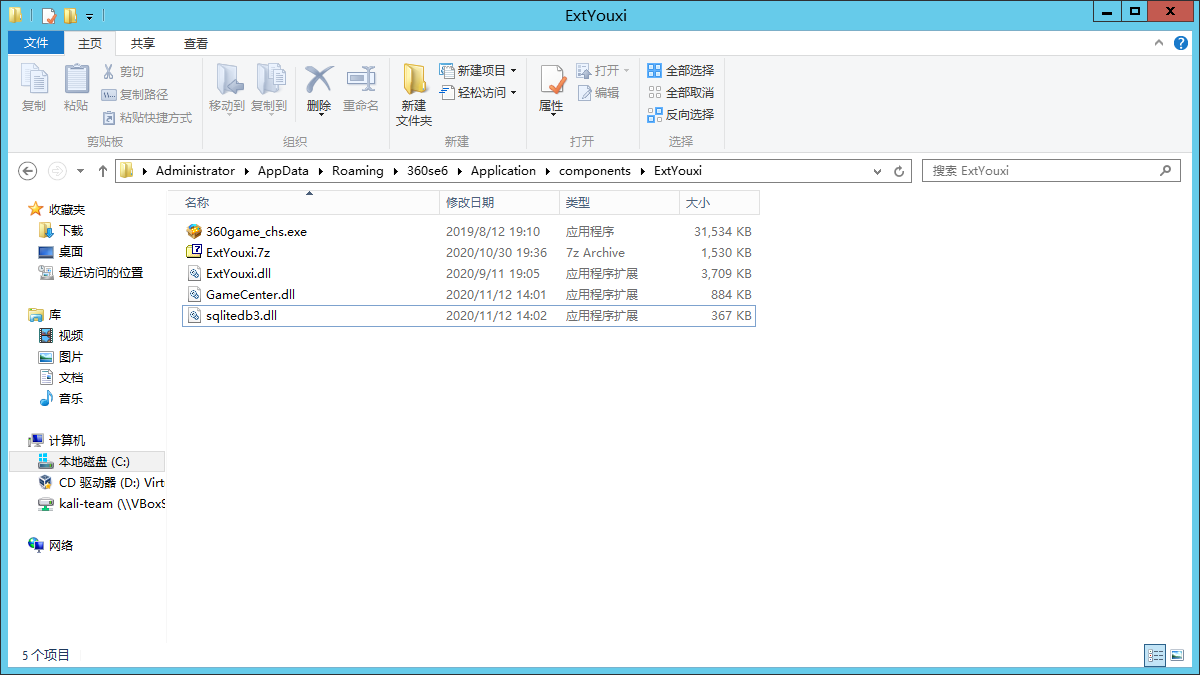The image size is (1200, 675).
Task: Select the GameCenter.dll file
Action: point(468,295)
